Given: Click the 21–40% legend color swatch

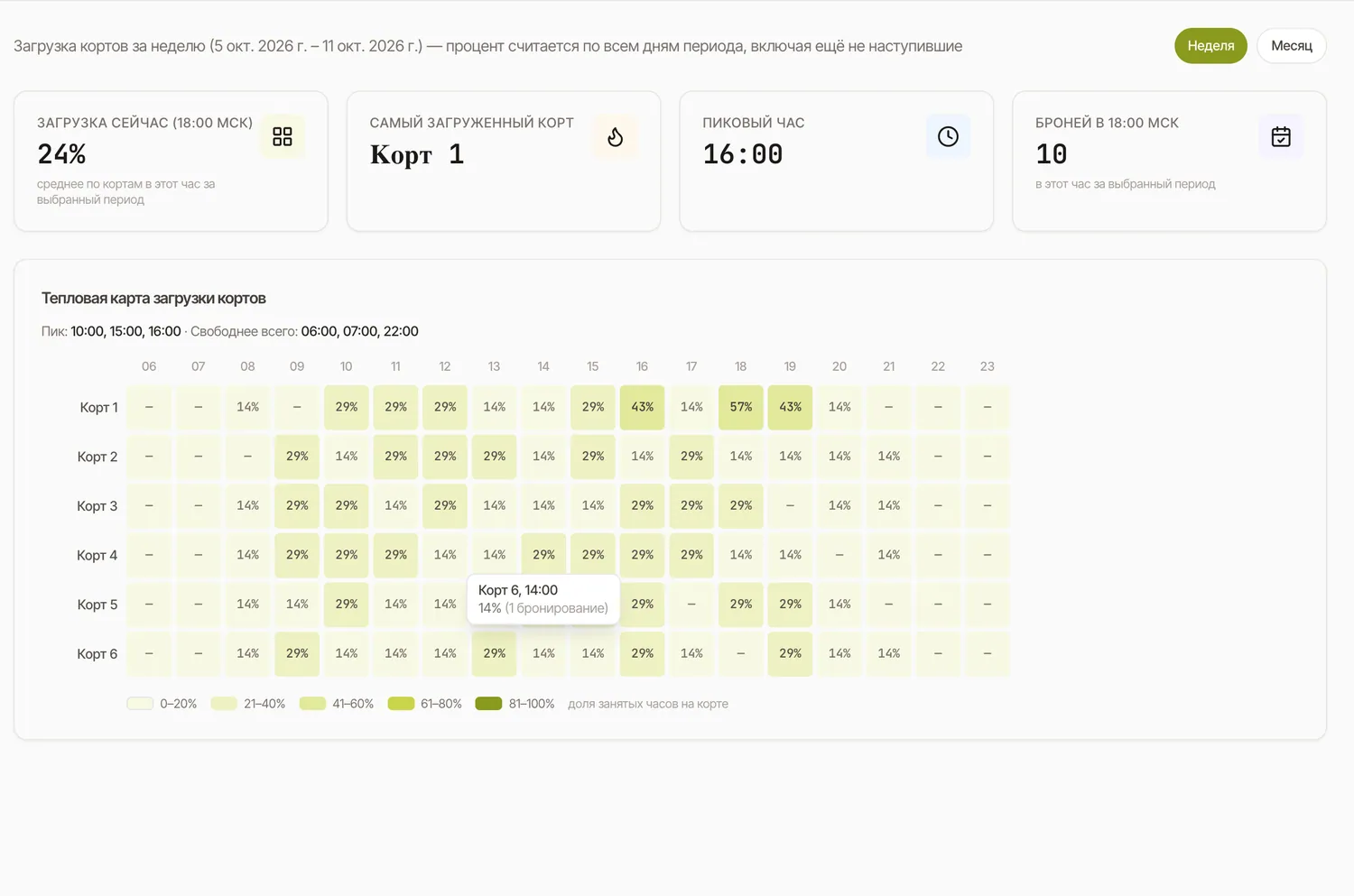Looking at the screenshot, I should [x=224, y=704].
